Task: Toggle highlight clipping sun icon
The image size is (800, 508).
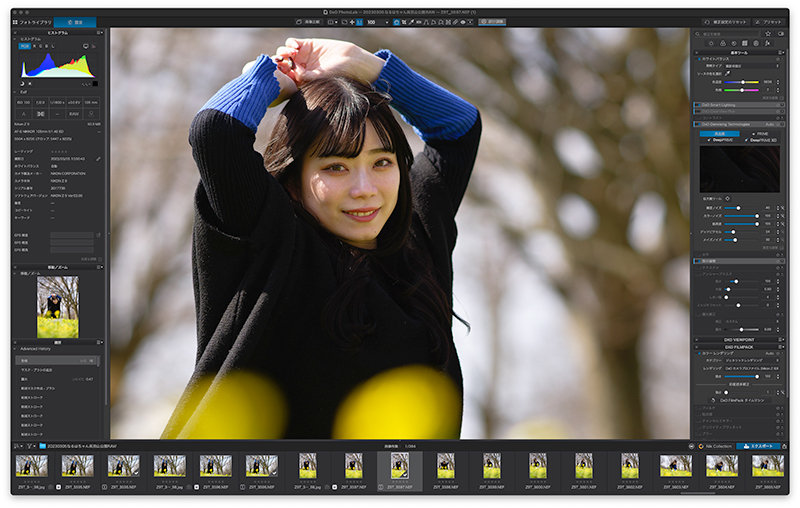Action: pos(29,84)
